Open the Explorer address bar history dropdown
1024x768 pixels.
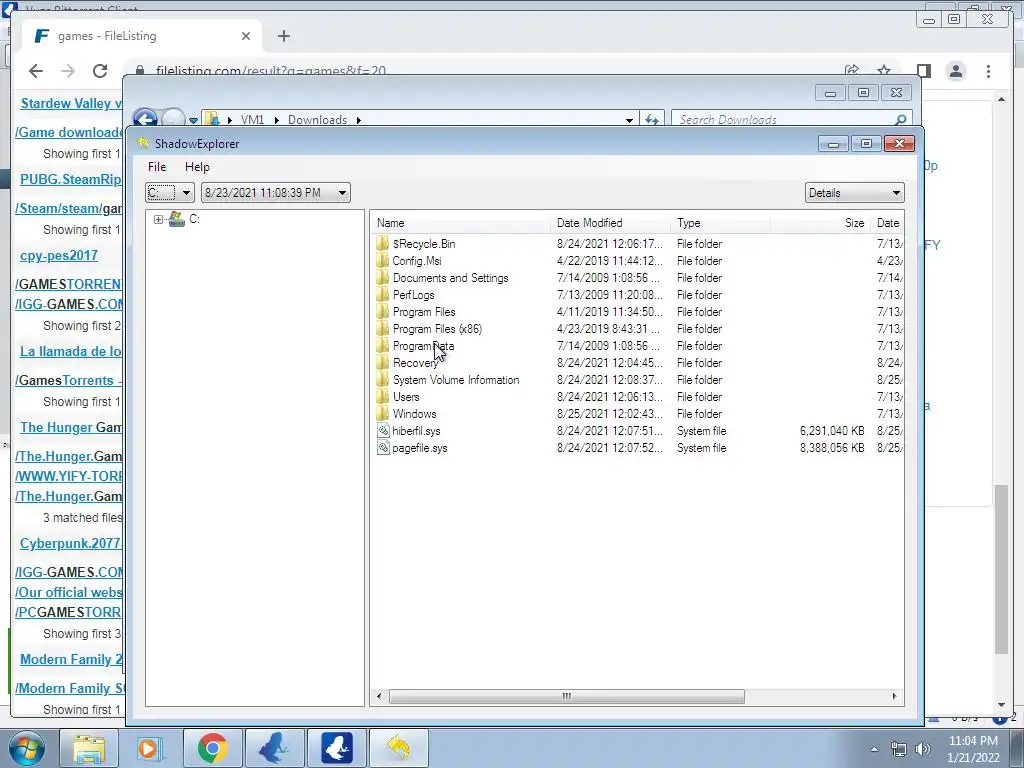(629, 120)
